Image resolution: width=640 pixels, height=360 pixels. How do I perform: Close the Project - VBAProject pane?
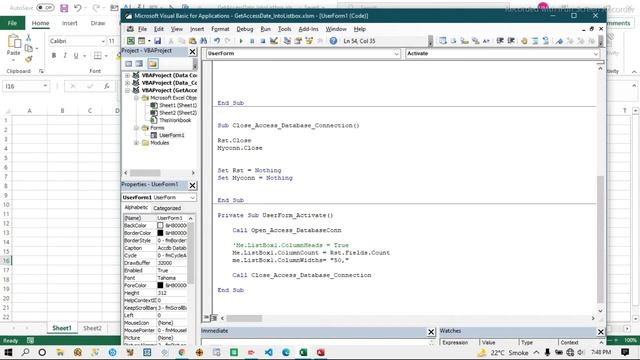pyautogui.click(x=192, y=51)
